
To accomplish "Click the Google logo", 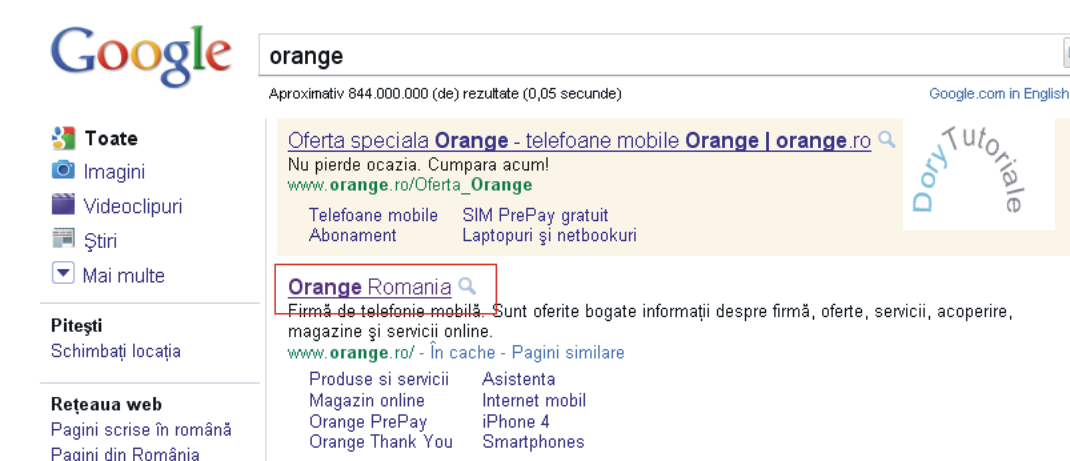I will tap(140, 52).
